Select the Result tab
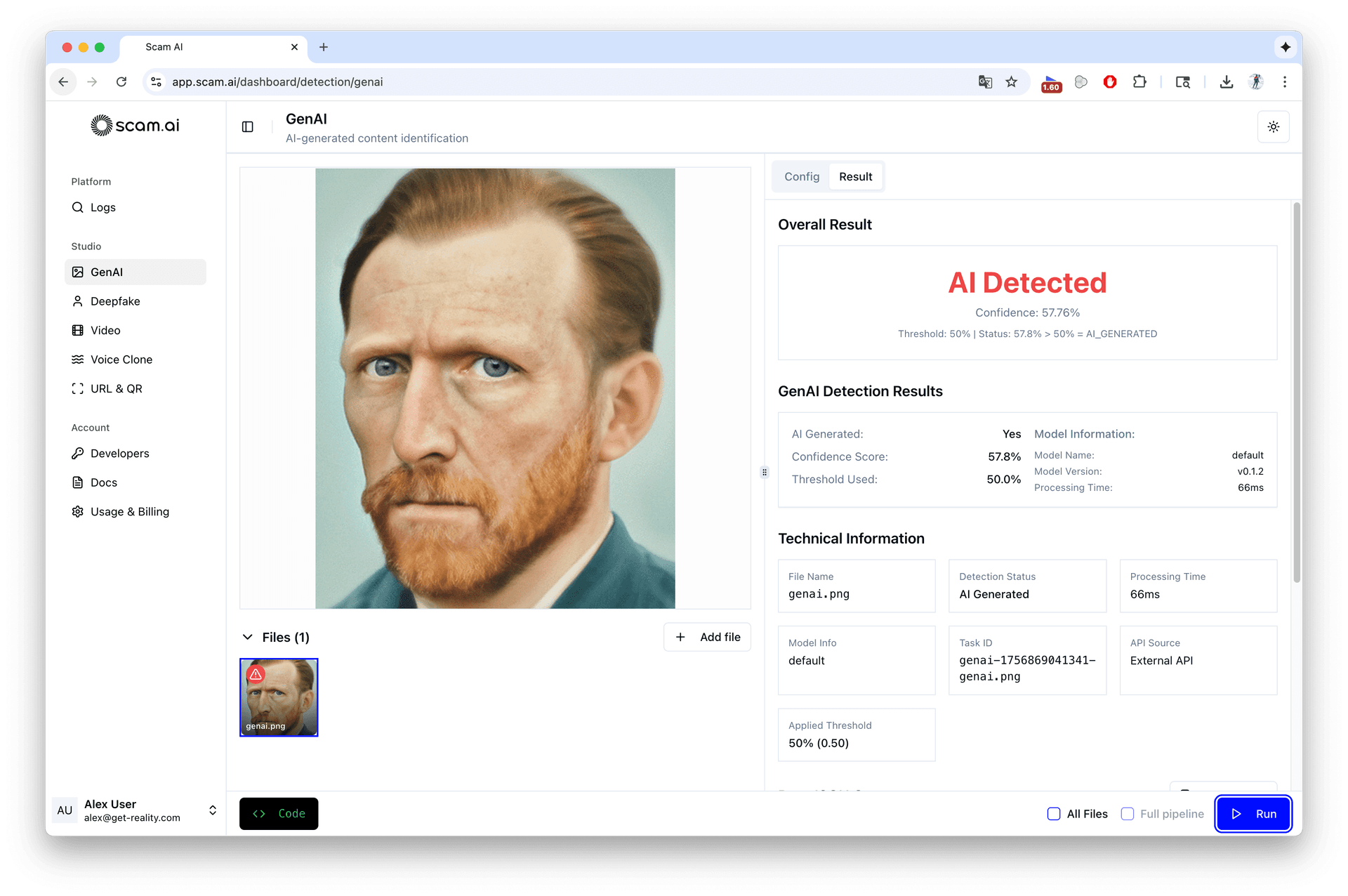 (855, 177)
